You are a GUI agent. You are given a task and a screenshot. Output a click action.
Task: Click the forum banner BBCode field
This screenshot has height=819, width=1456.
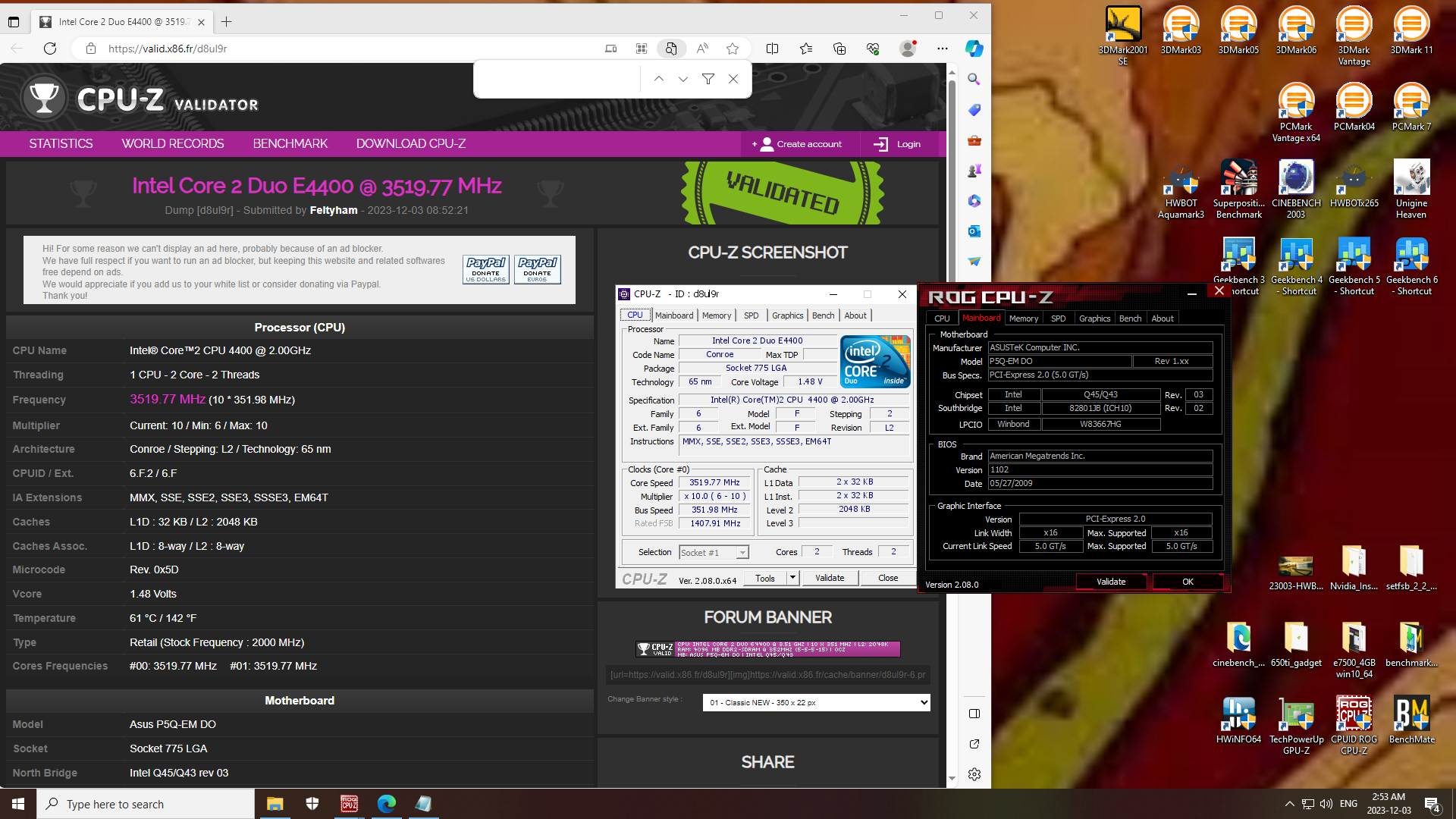pos(767,675)
